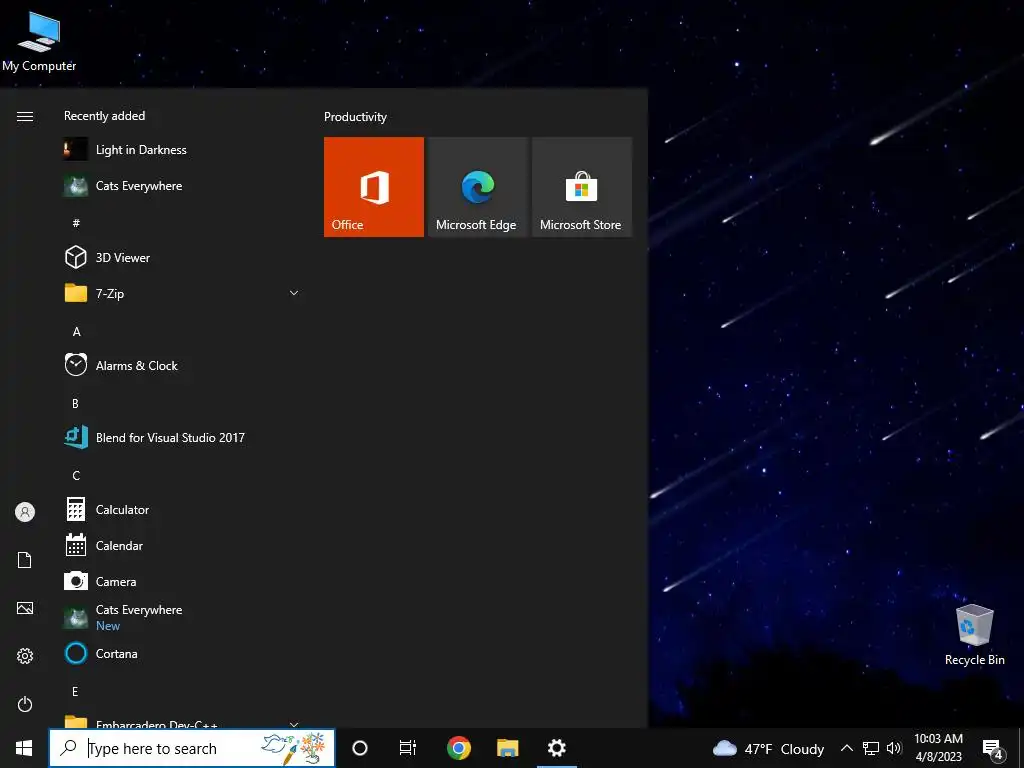Click the Recently added heading
Image resolution: width=1024 pixels, height=768 pixels.
click(x=104, y=116)
